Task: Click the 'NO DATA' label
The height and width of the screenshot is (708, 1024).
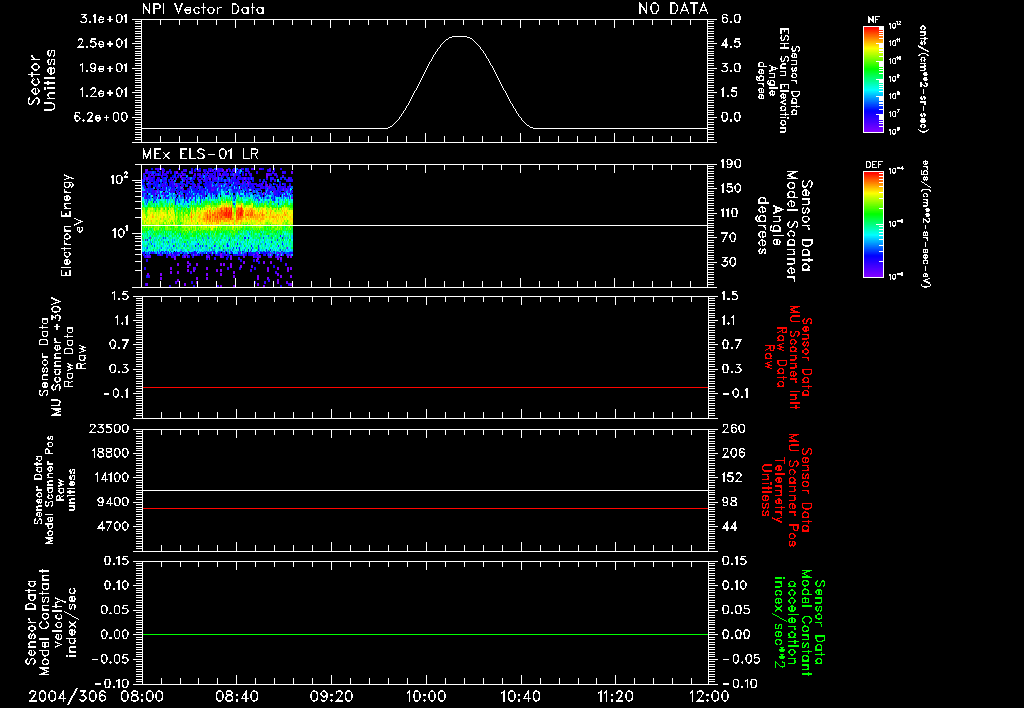Action: [673, 8]
